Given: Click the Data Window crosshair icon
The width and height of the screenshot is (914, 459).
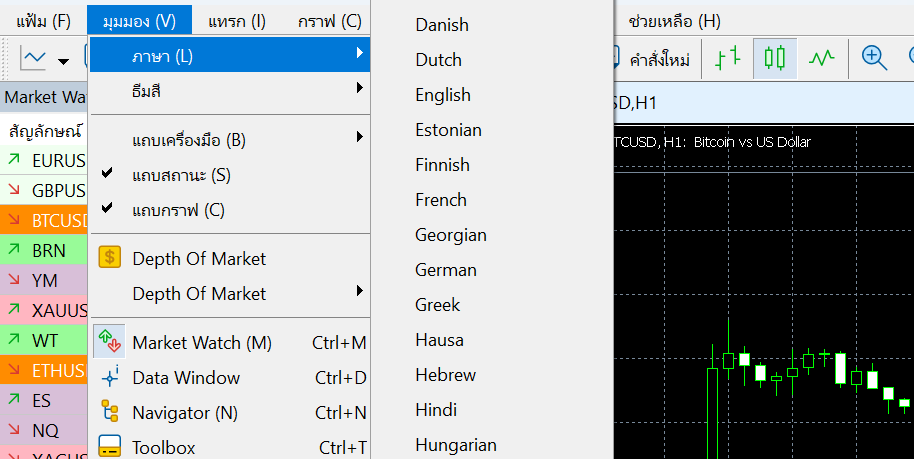Looking at the screenshot, I should [x=110, y=377].
